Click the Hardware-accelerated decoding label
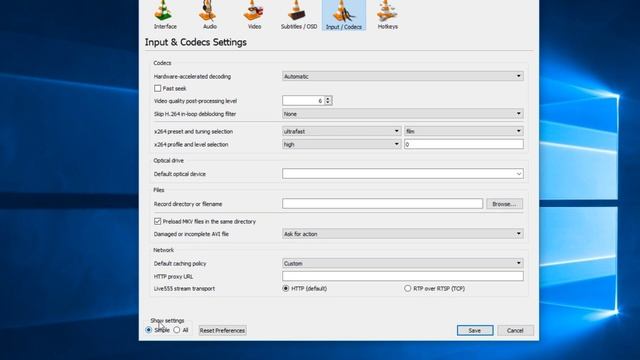The image size is (640, 360). tap(192, 76)
